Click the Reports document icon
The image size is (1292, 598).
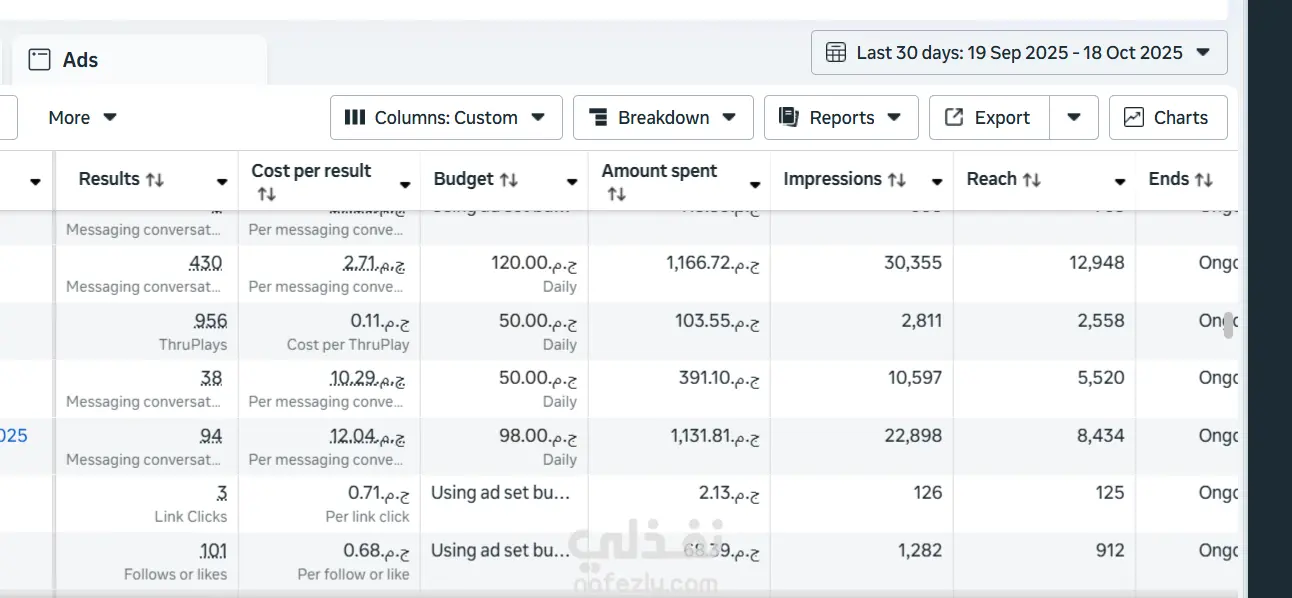click(789, 117)
